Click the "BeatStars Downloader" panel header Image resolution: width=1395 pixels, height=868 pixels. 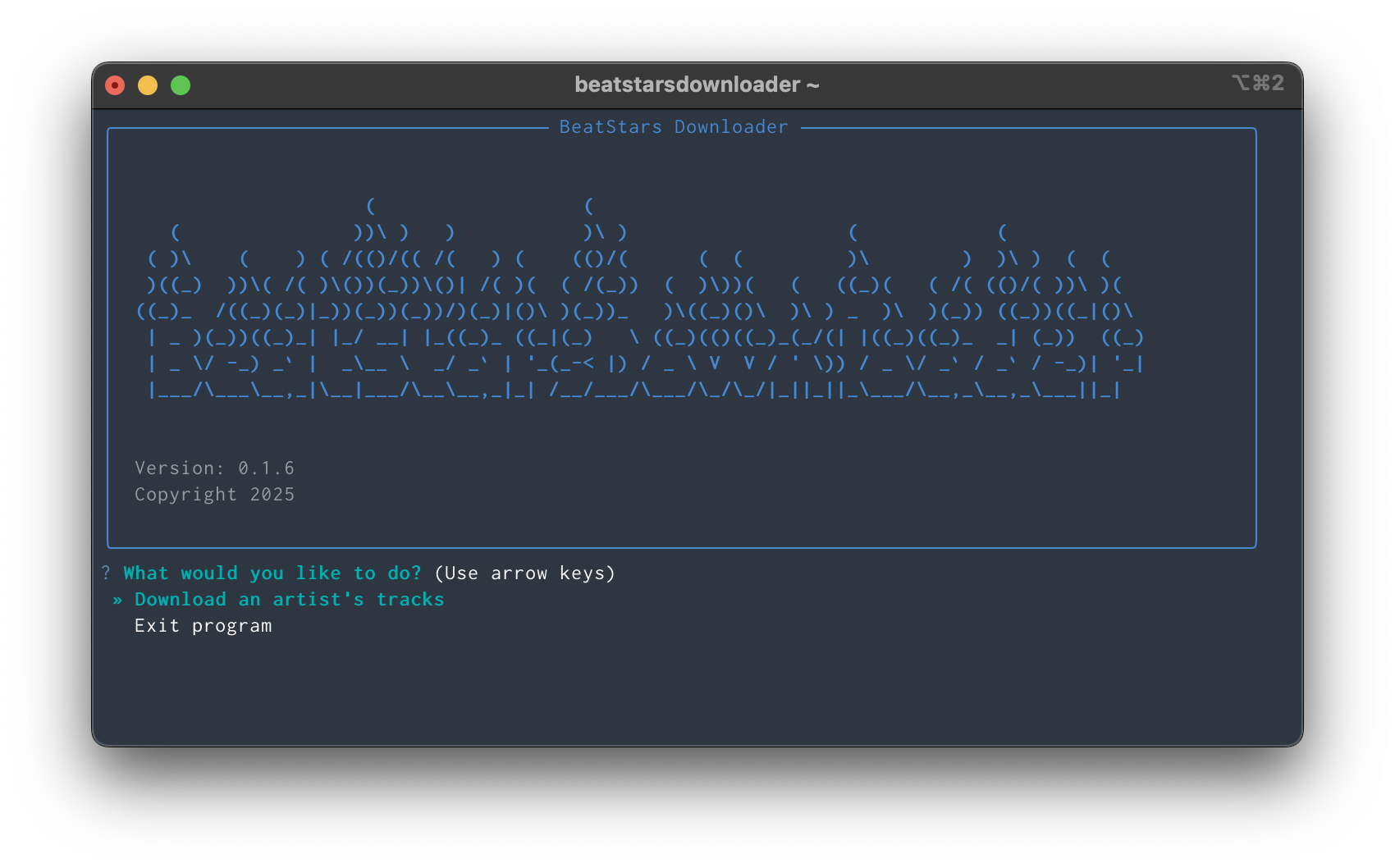(673, 126)
